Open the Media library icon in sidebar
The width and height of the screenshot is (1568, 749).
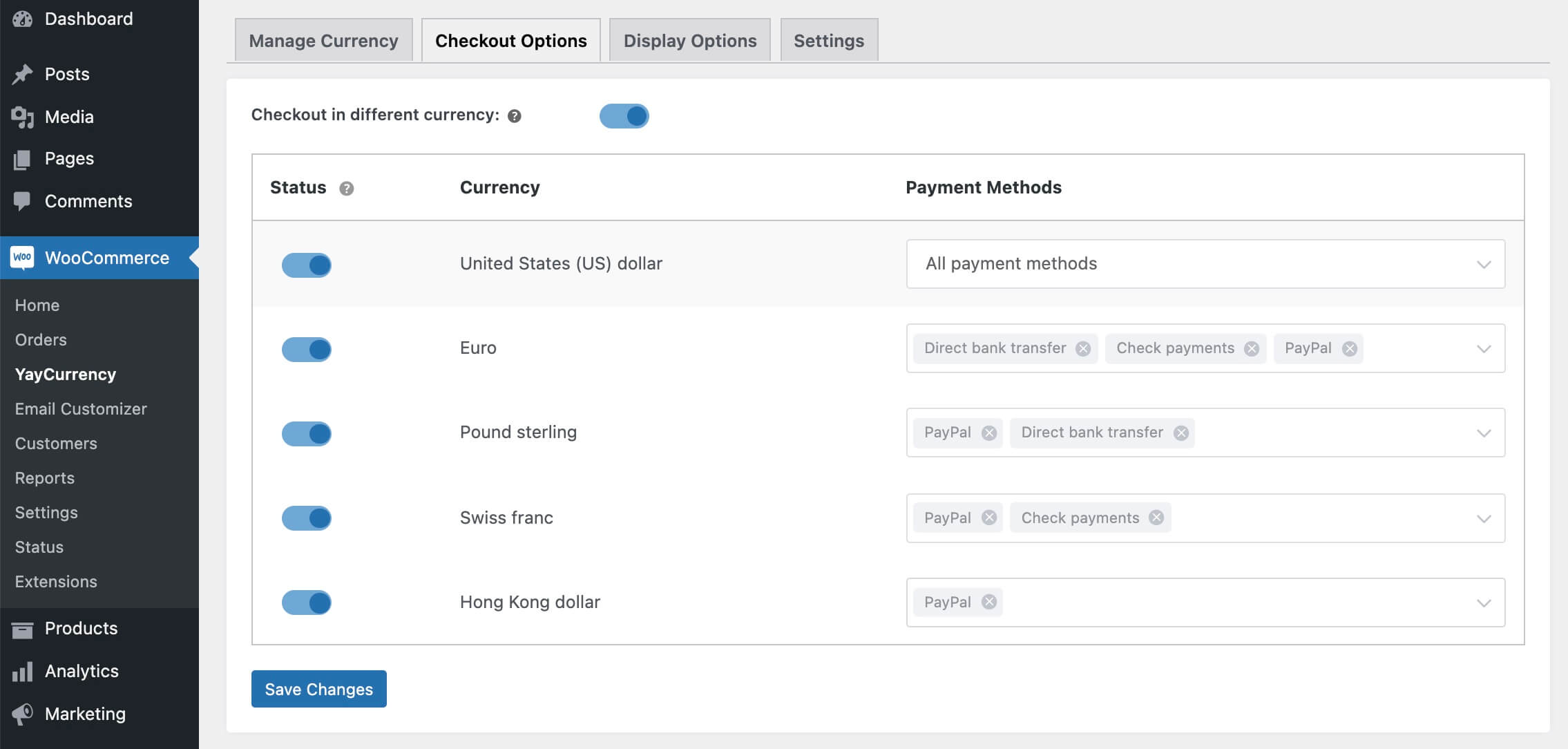click(x=23, y=117)
